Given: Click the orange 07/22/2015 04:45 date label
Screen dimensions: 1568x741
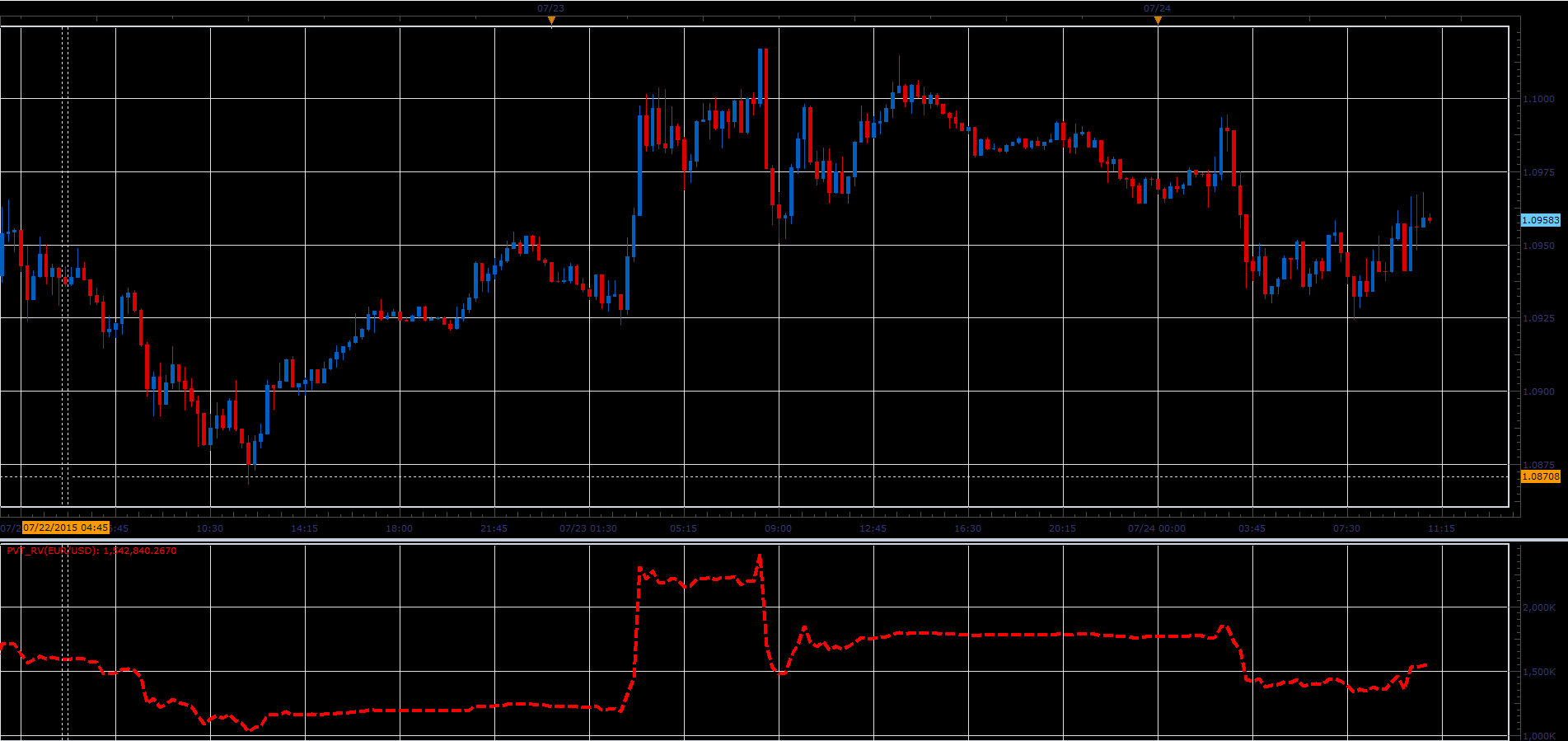Looking at the screenshot, I should 66,528.
